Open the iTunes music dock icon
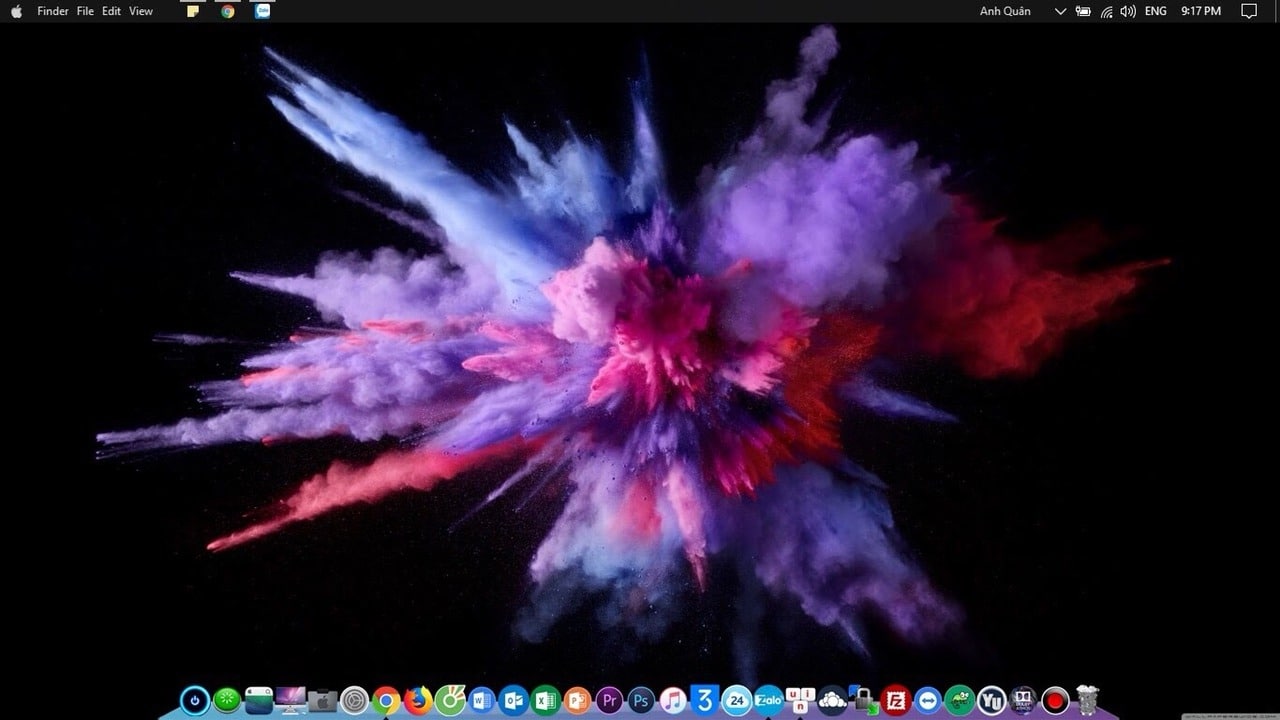This screenshot has height=720, width=1280. pos(673,701)
